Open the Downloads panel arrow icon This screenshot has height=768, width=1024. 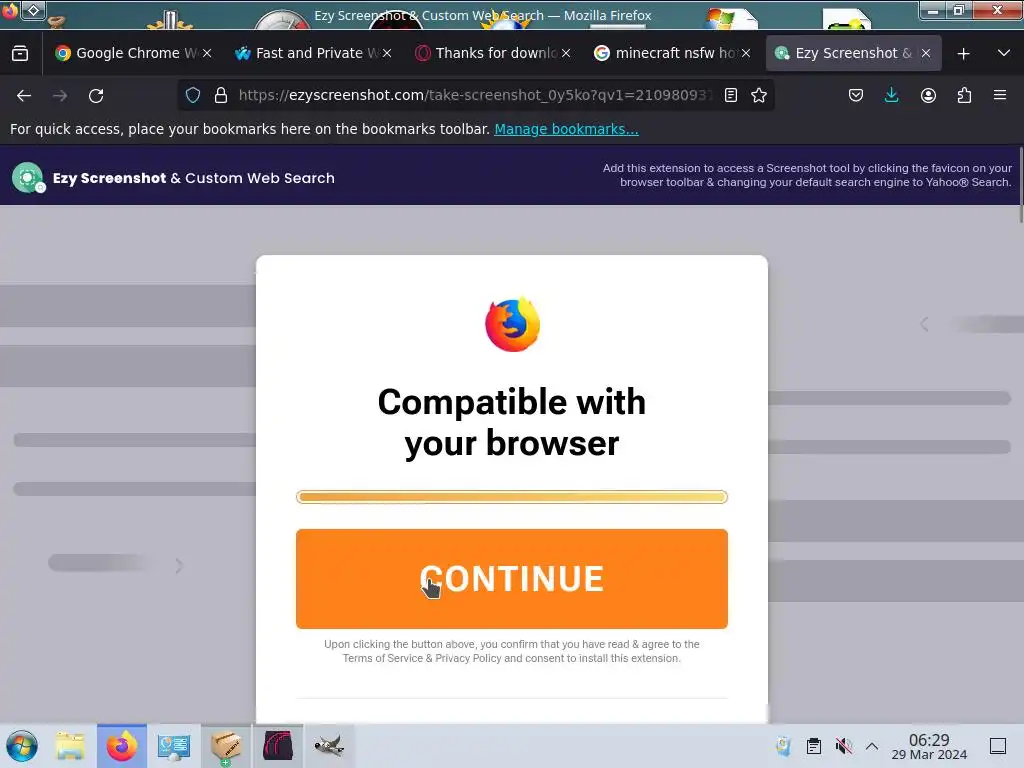pos(891,95)
